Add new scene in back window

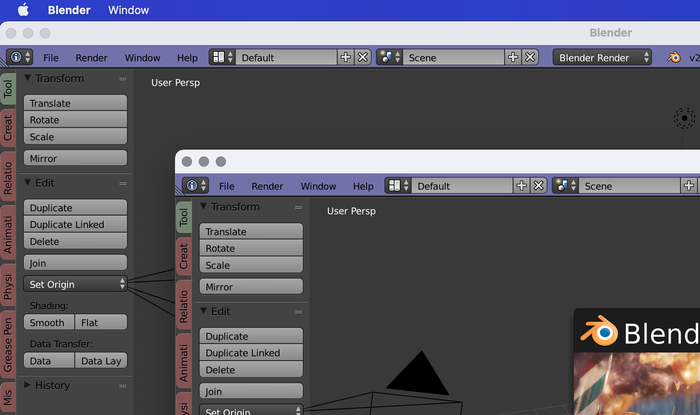click(513, 57)
